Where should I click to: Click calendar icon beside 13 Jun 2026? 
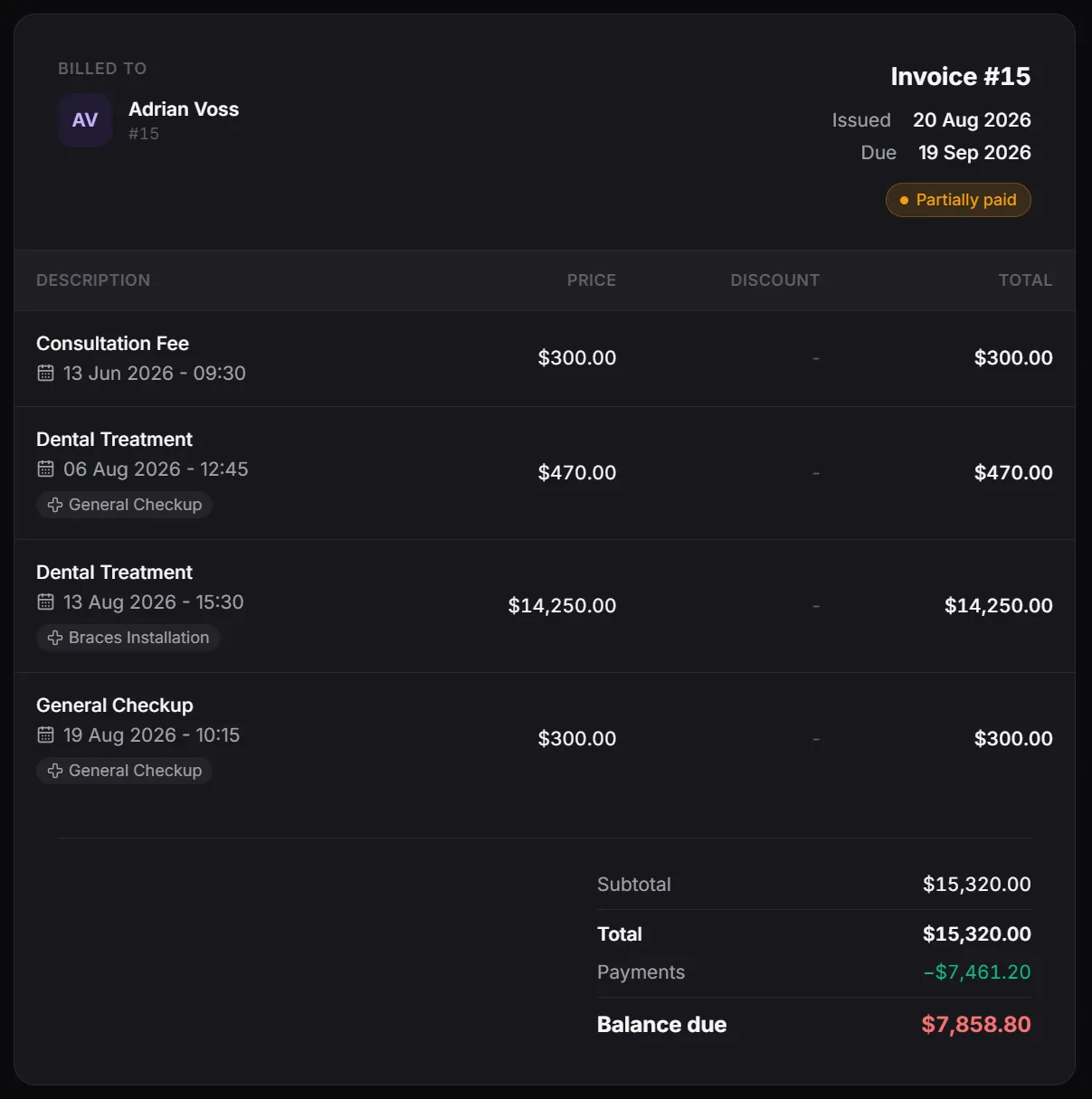(x=45, y=373)
